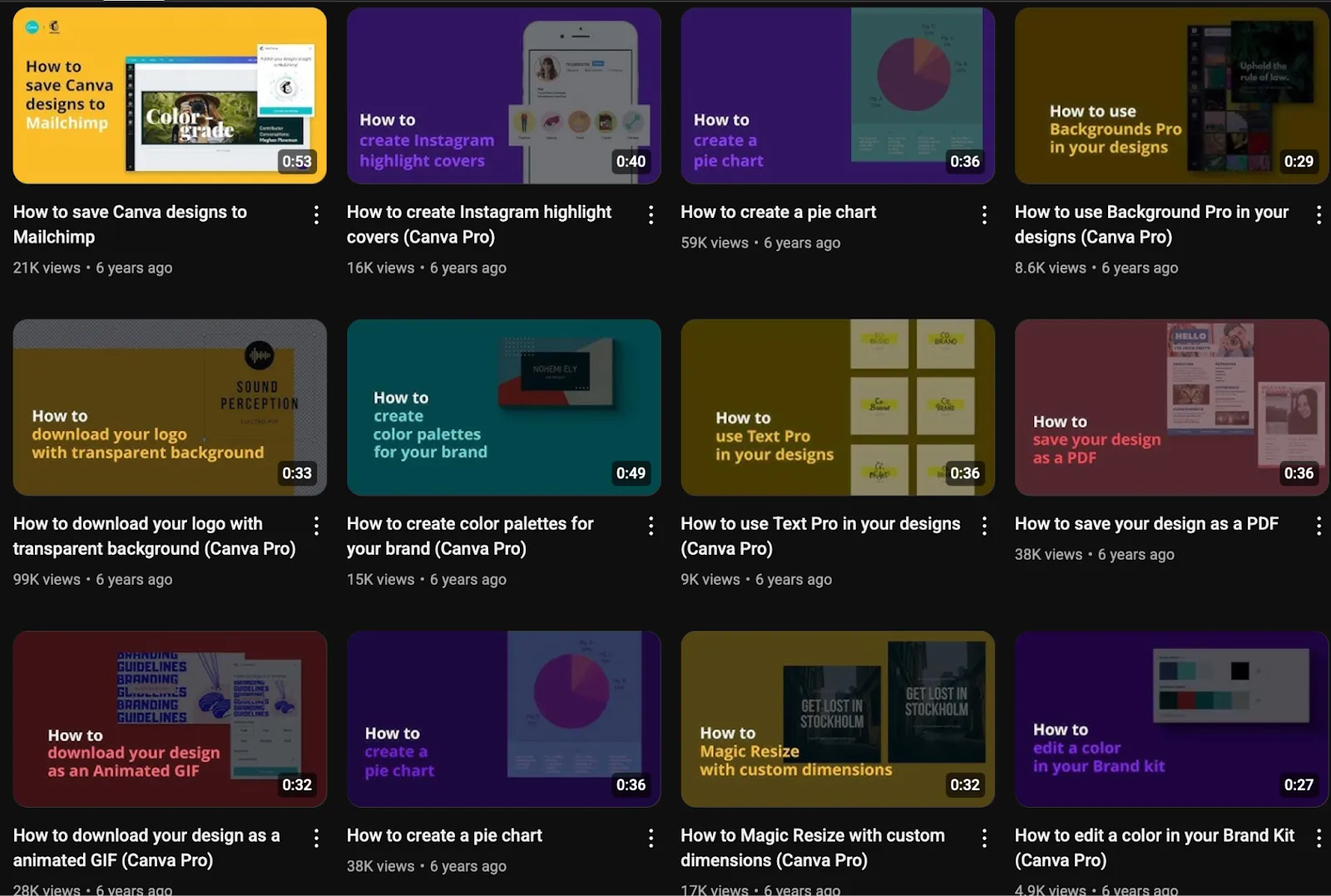The width and height of the screenshot is (1331, 896).
Task: Open title 'How to use Text Pro in your designs'
Action: click(820, 536)
